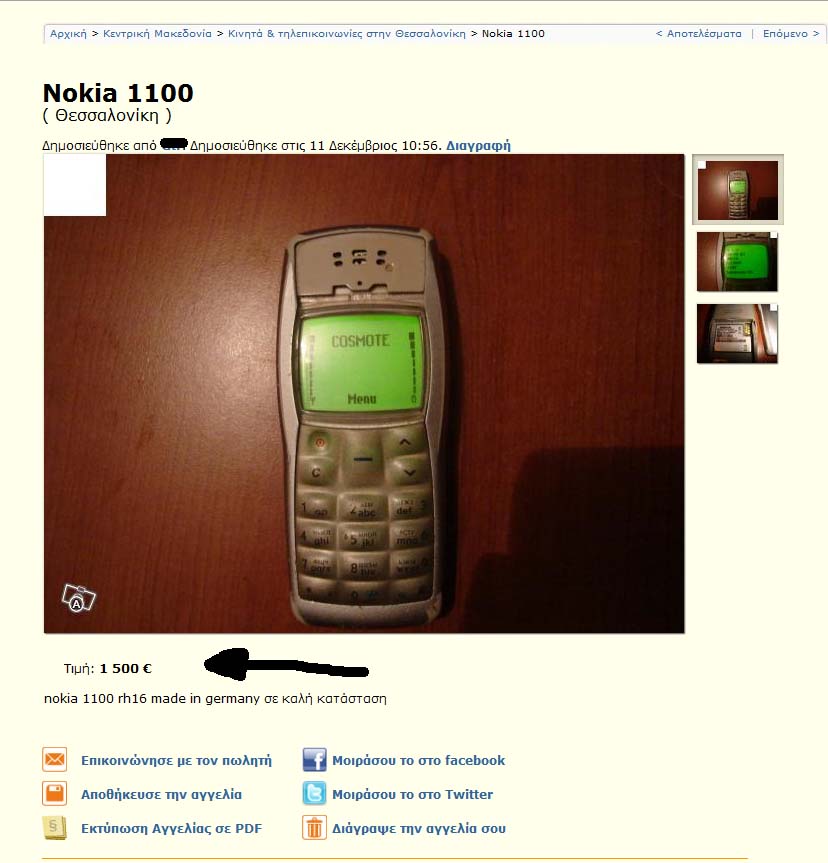Go to Κεντρική Μακεδονία breadcrumb
The image size is (828, 863).
click(157, 34)
